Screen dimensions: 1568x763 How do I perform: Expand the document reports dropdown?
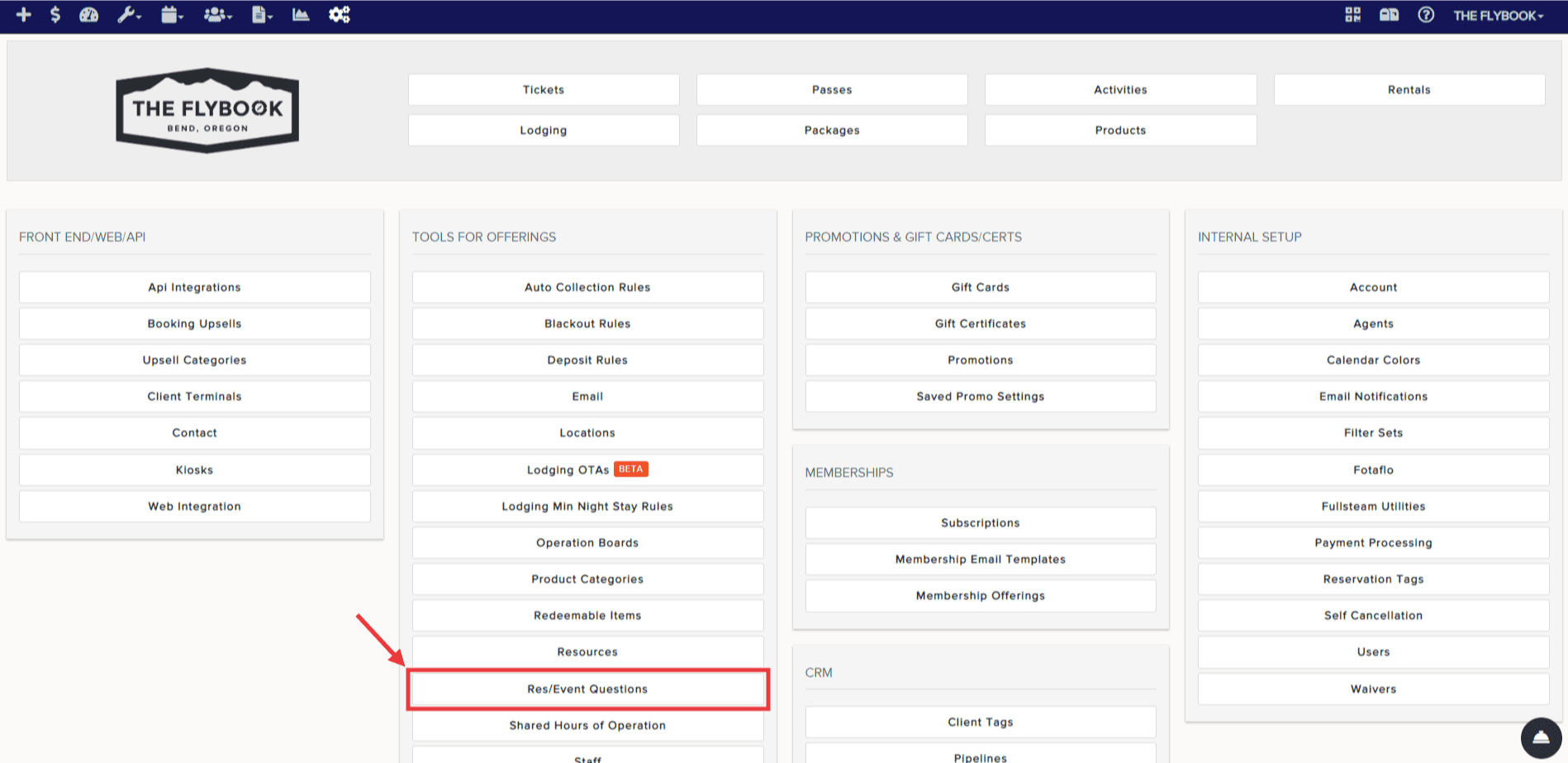(262, 15)
